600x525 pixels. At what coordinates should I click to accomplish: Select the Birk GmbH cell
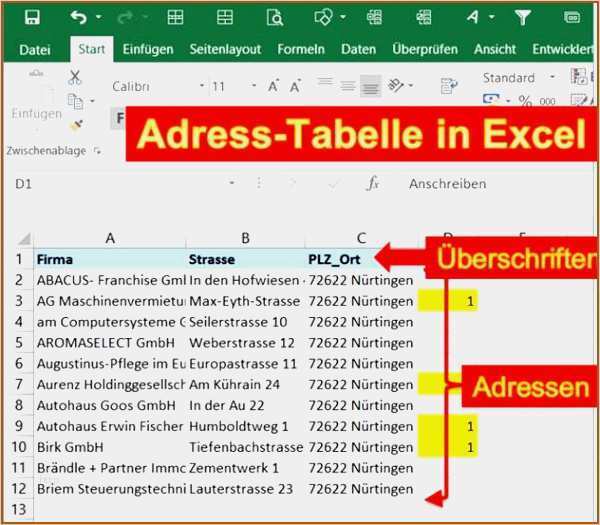click(110, 447)
